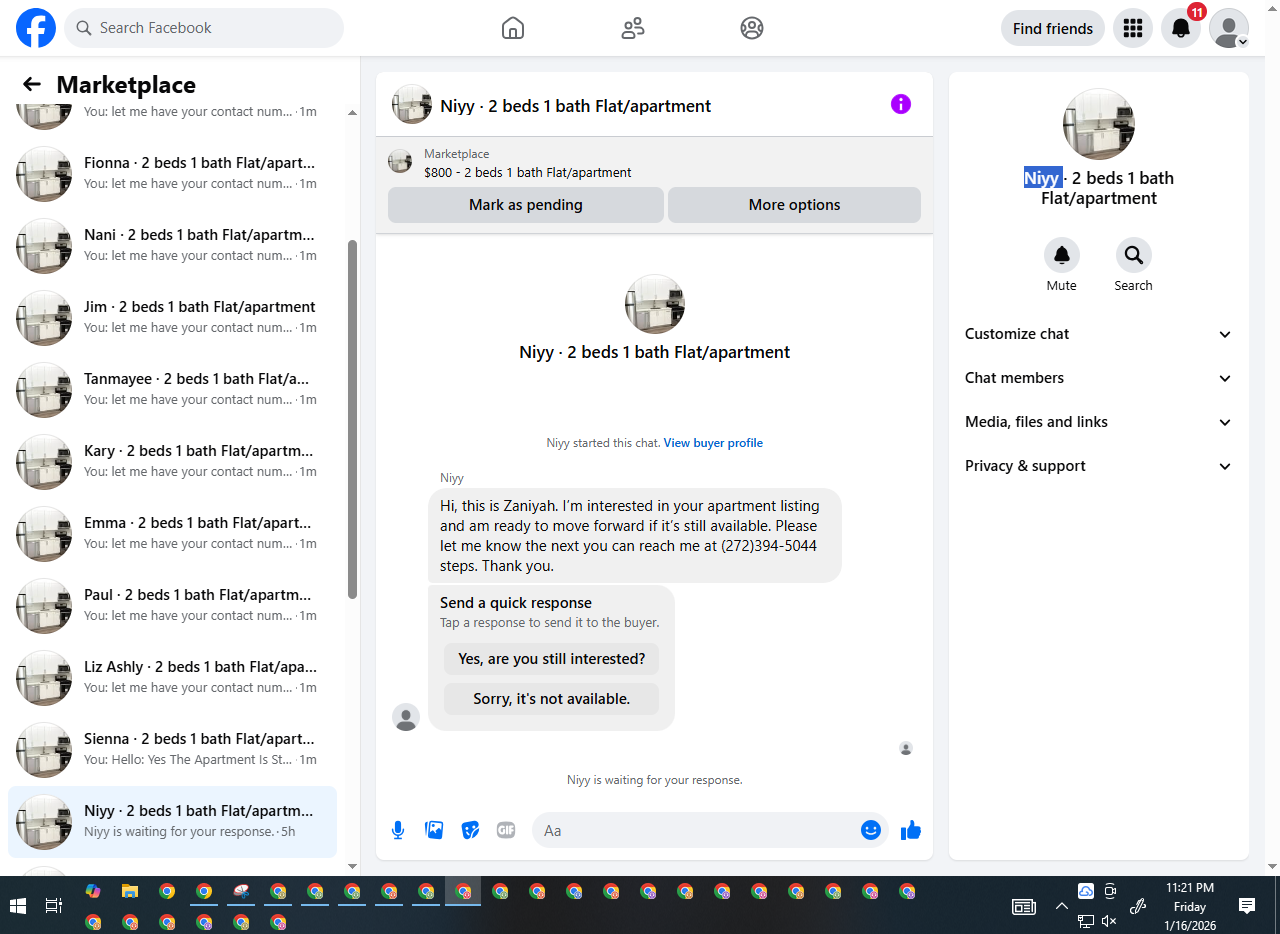This screenshot has width=1280, height=934.
Task: Attach a photo file icon
Action: tap(434, 830)
